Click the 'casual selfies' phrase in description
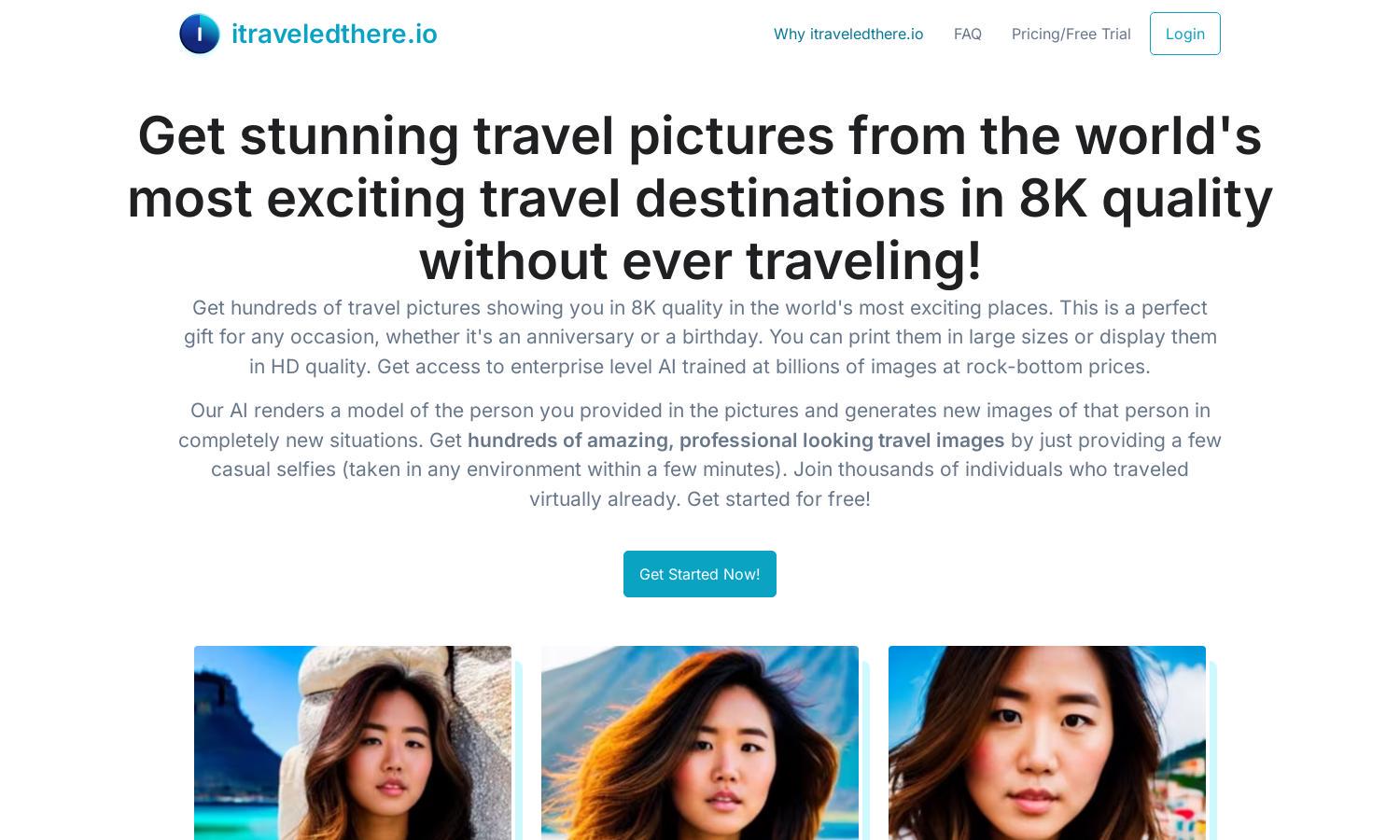The height and width of the screenshot is (840, 1400). pos(273,469)
